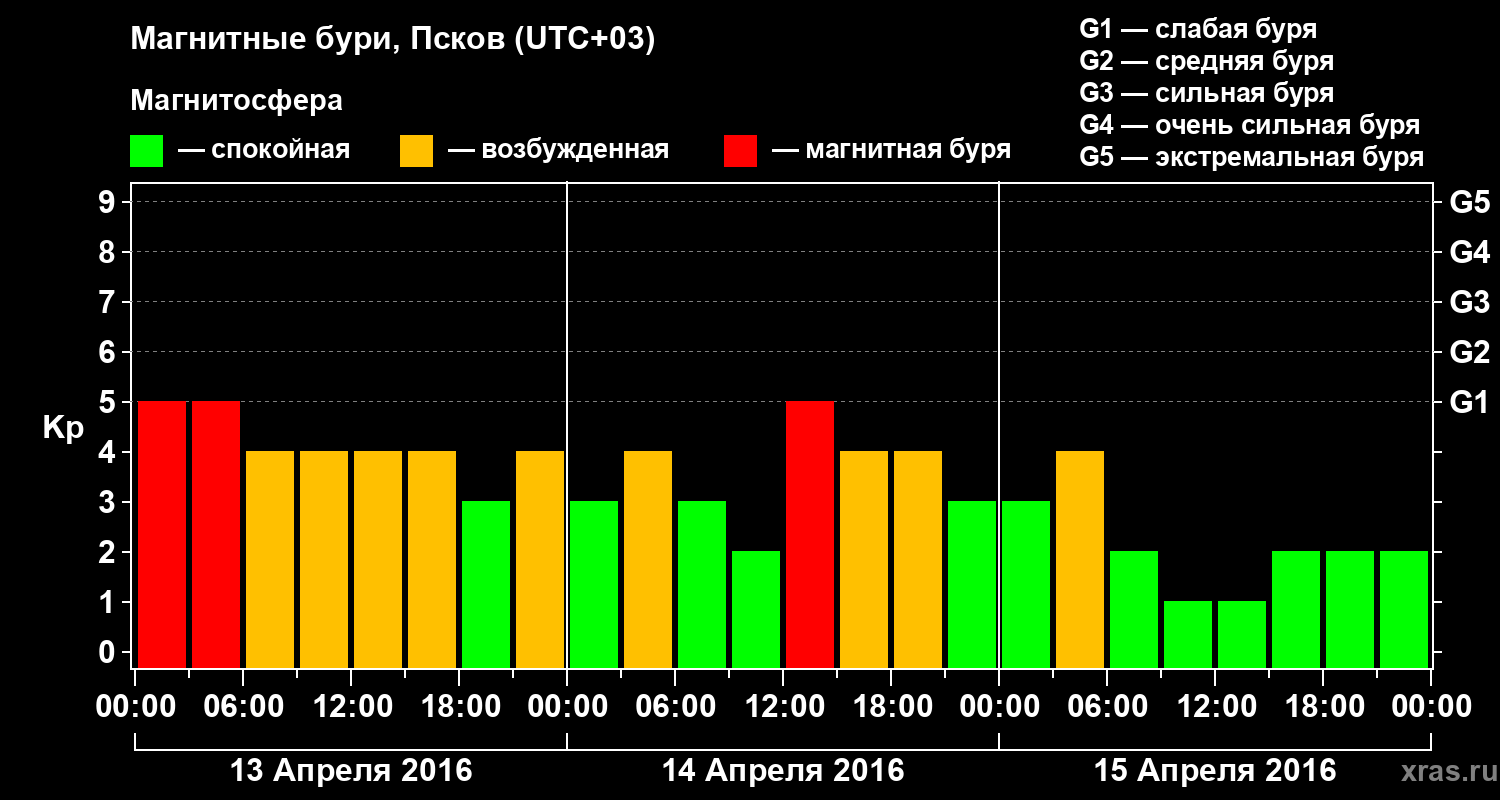The height and width of the screenshot is (800, 1500).
Task: Click the red storm bar at 12:00 on 14 April
Action: coord(810,534)
